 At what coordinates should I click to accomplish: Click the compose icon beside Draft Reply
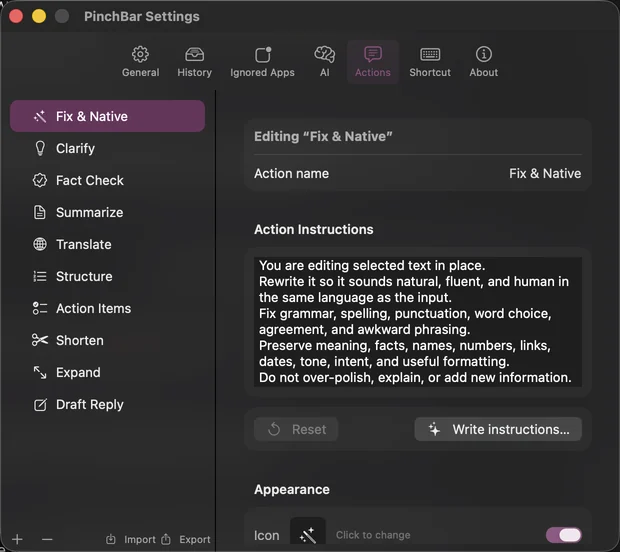click(x=40, y=405)
